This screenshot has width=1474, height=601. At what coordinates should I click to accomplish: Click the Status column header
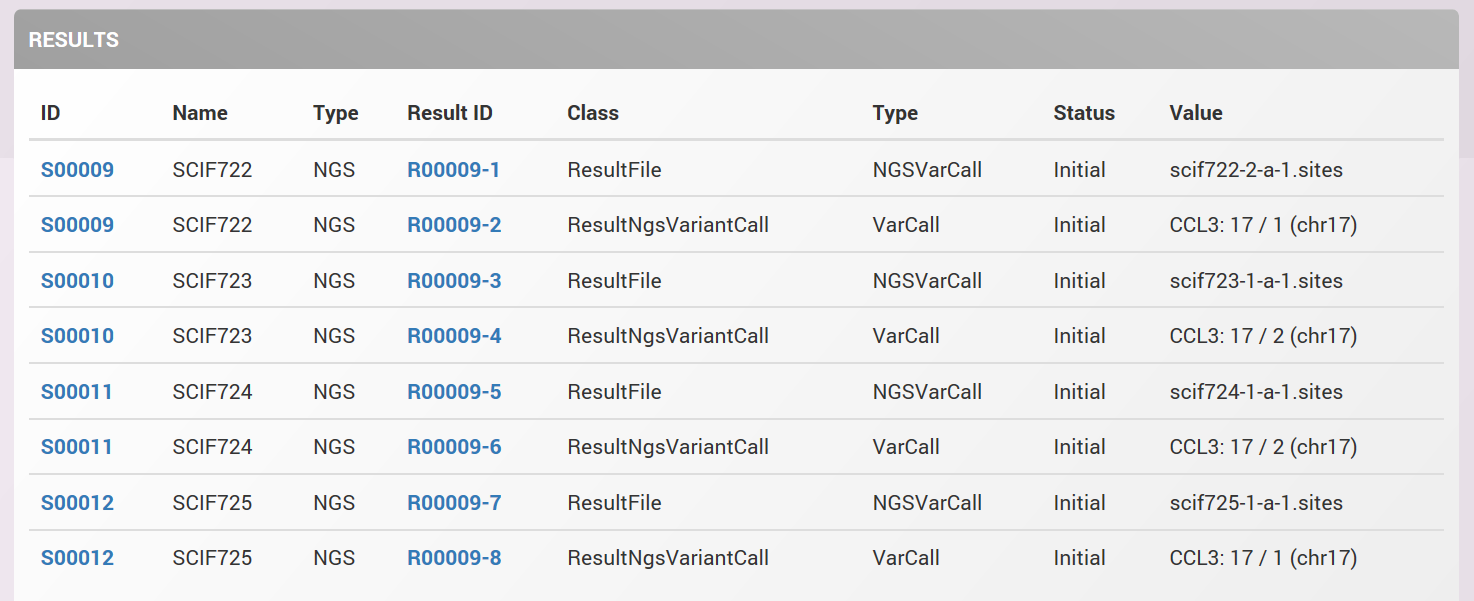[x=1084, y=113]
